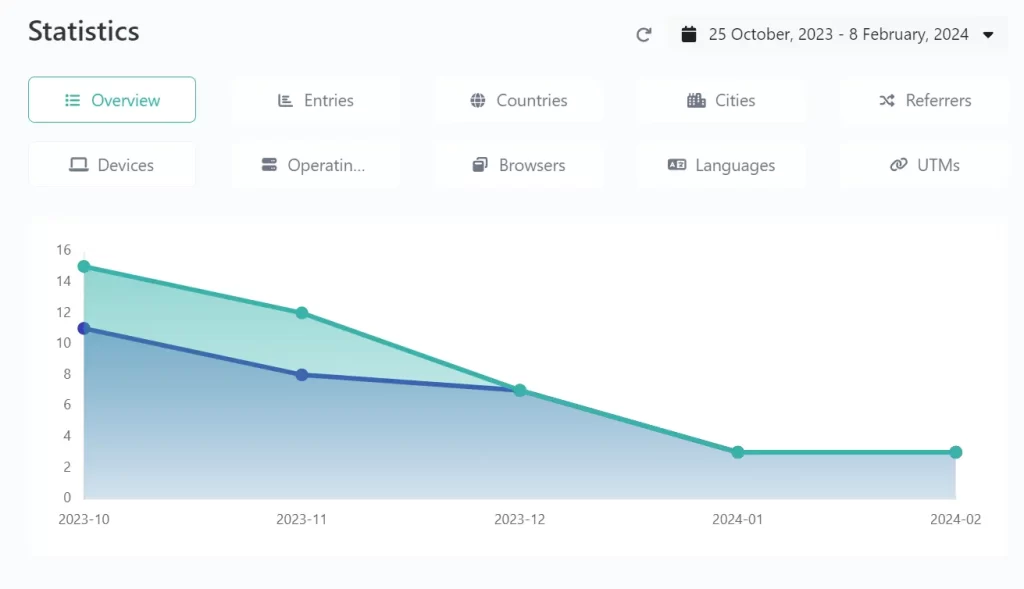Click the Languages tab icon
Image resolution: width=1024 pixels, height=589 pixels.
pos(677,165)
